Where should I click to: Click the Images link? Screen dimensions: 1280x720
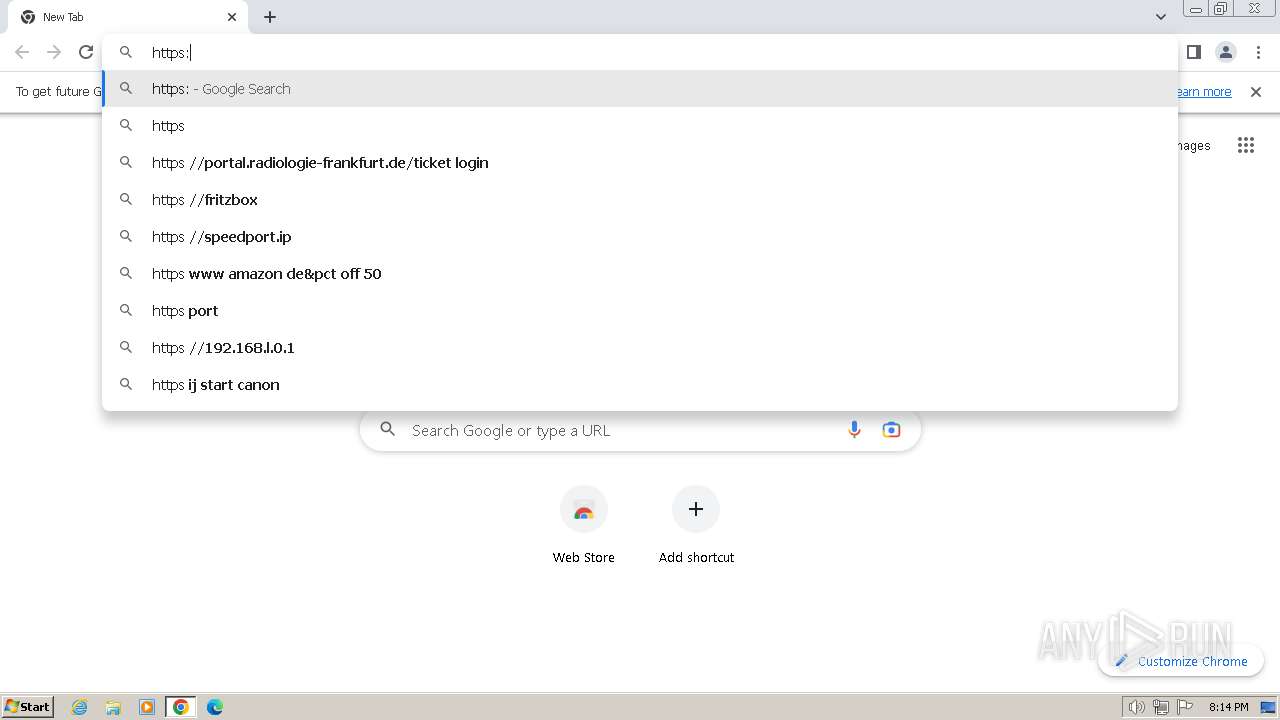[1194, 146]
